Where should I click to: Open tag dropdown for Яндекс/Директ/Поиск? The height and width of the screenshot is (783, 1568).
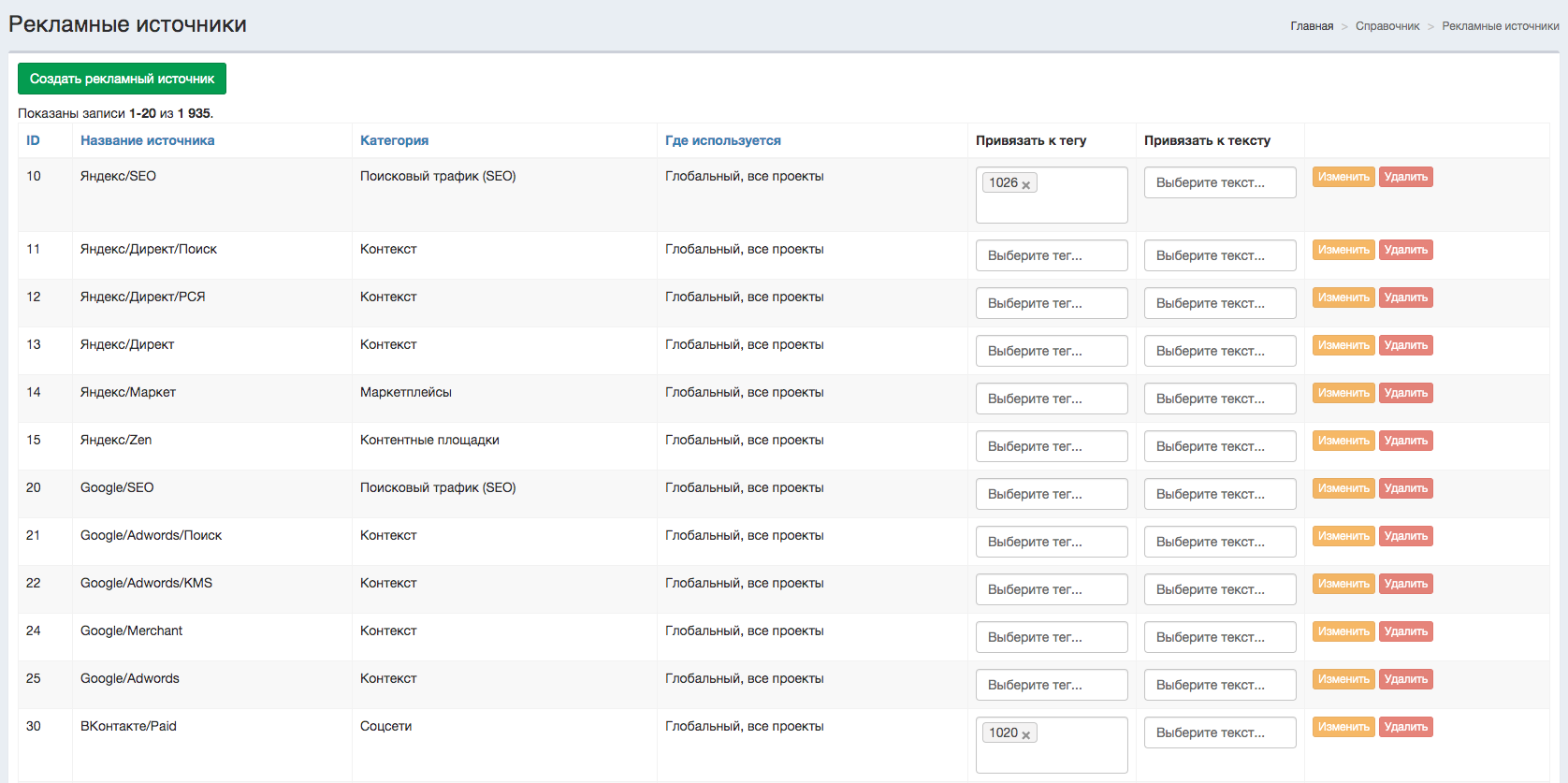(1051, 255)
